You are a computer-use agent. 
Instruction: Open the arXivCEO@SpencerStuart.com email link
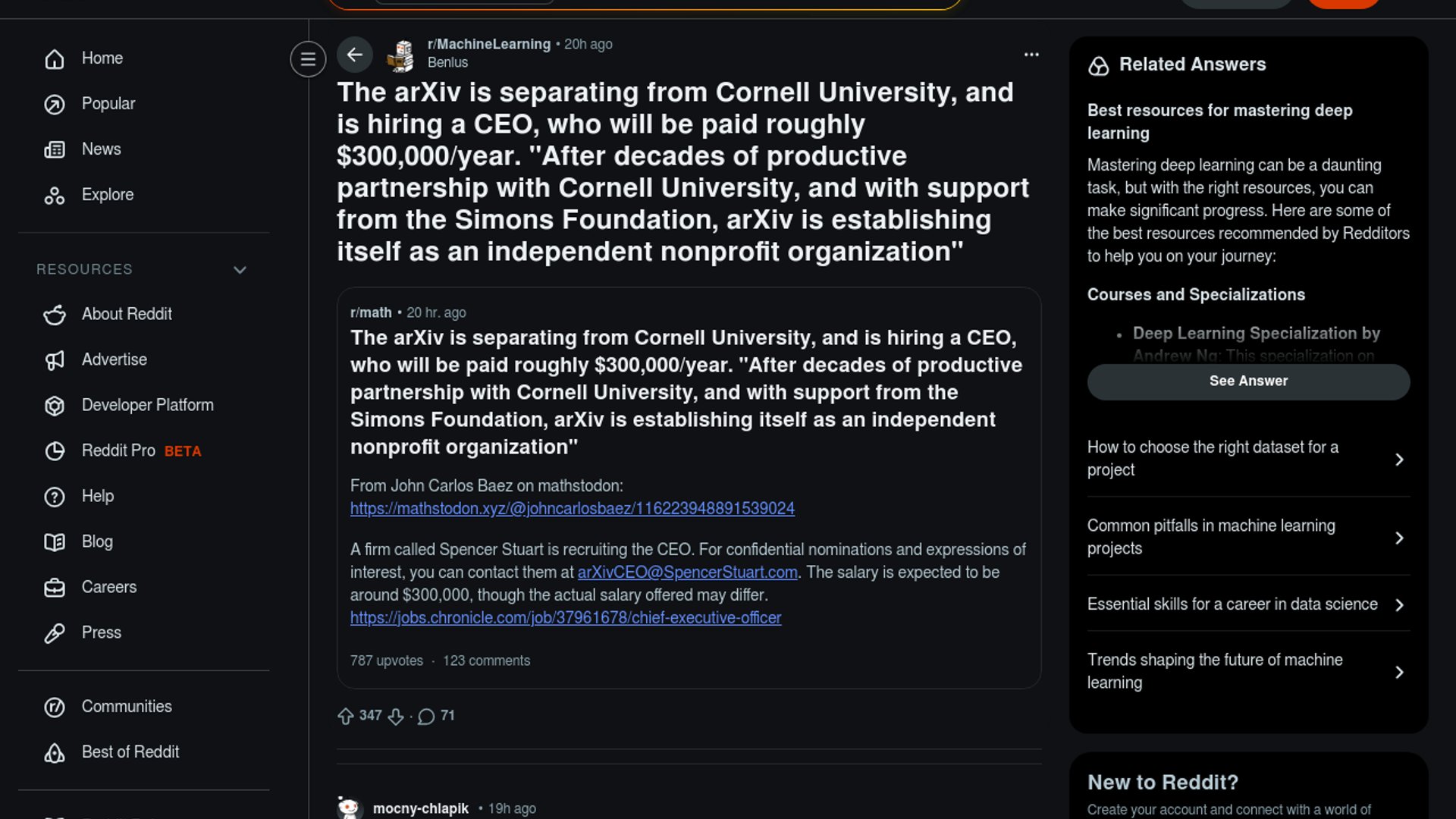(687, 573)
